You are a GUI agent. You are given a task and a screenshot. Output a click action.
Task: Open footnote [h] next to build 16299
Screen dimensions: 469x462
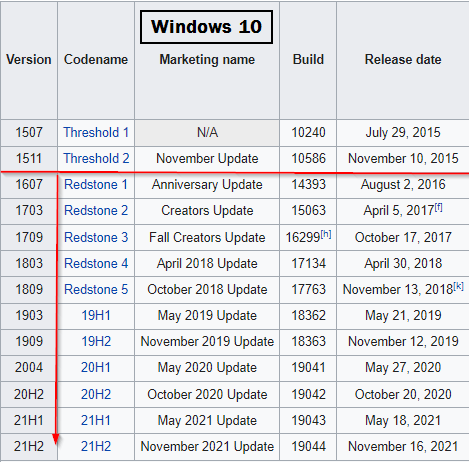click(326, 235)
